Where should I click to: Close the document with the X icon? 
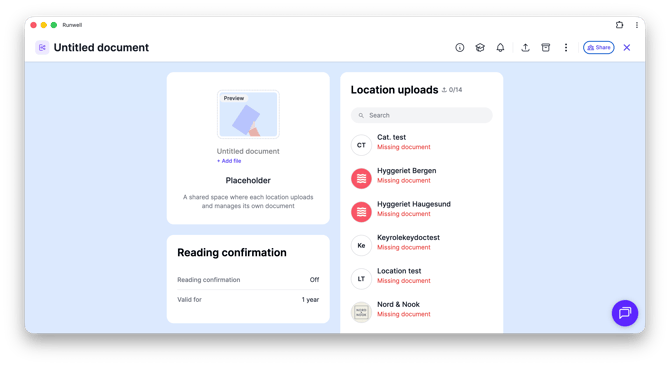626,48
